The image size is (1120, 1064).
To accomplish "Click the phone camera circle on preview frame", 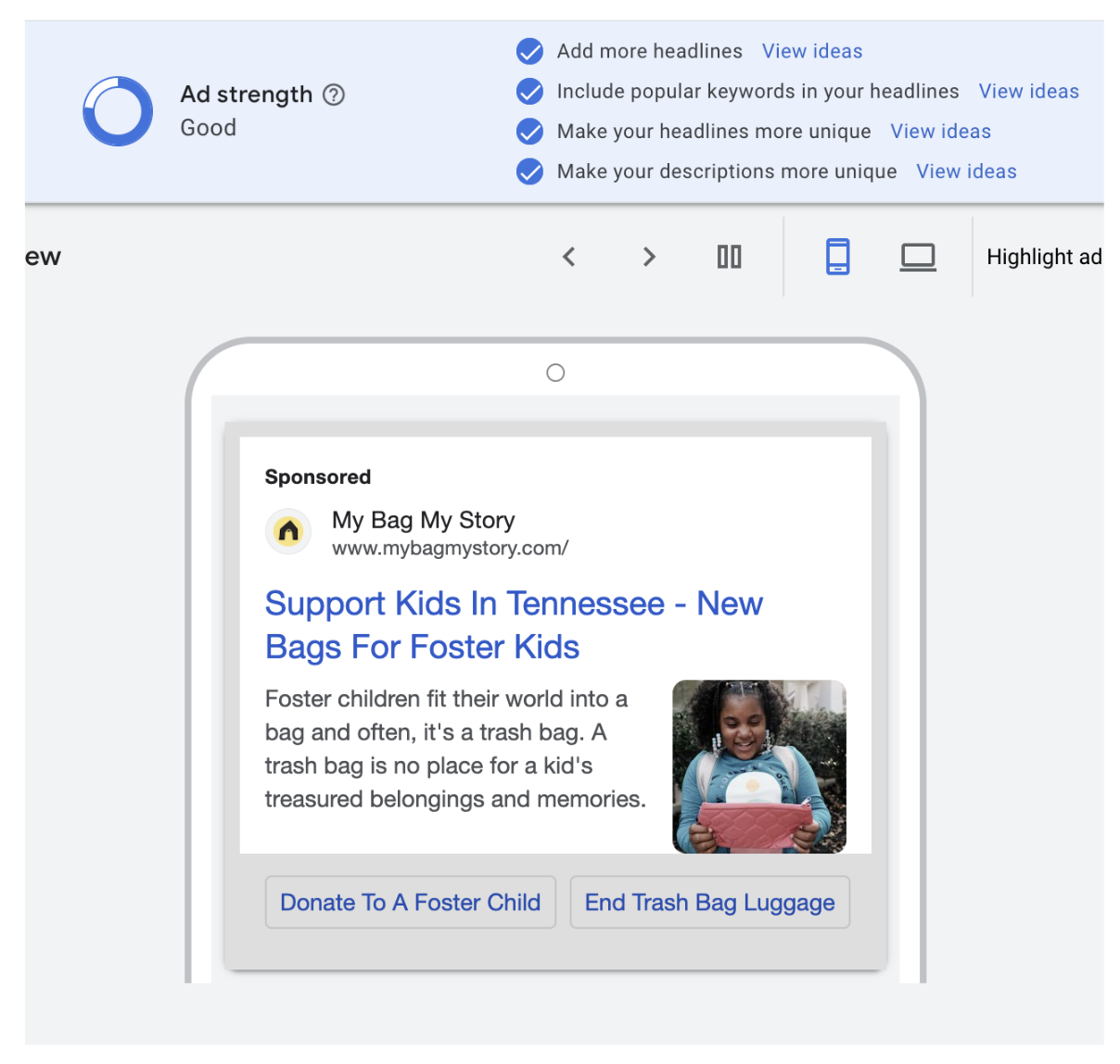I will click(x=555, y=373).
